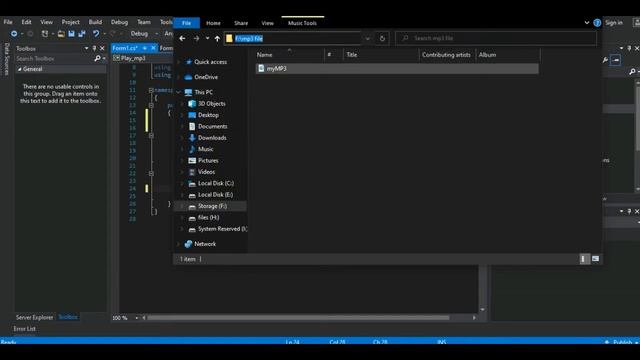This screenshot has width=640, height=360.
Task: Click the Publish status bar button
Action: click(x=621, y=342)
